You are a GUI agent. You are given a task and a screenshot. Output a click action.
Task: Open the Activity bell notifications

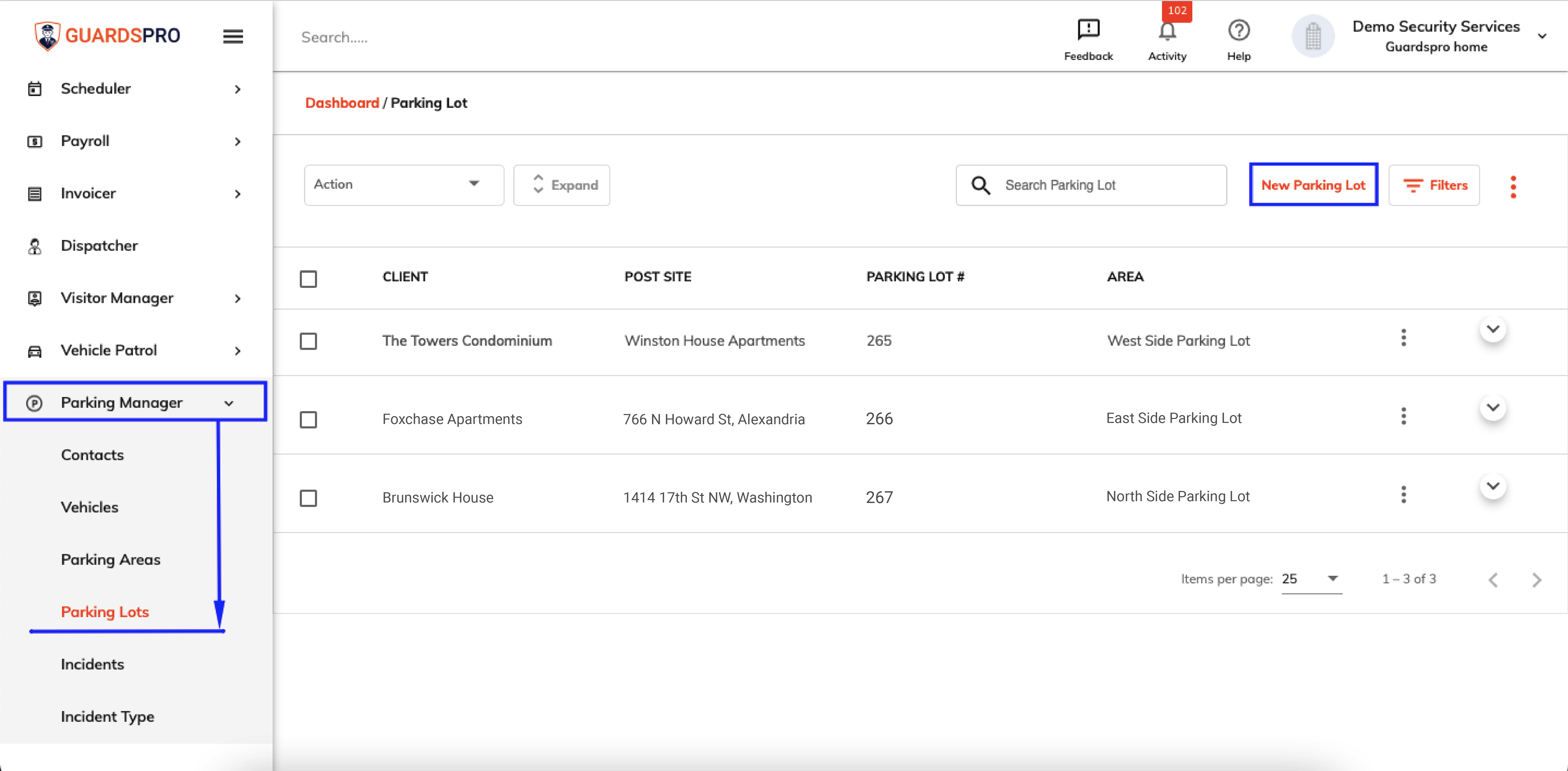(1167, 31)
